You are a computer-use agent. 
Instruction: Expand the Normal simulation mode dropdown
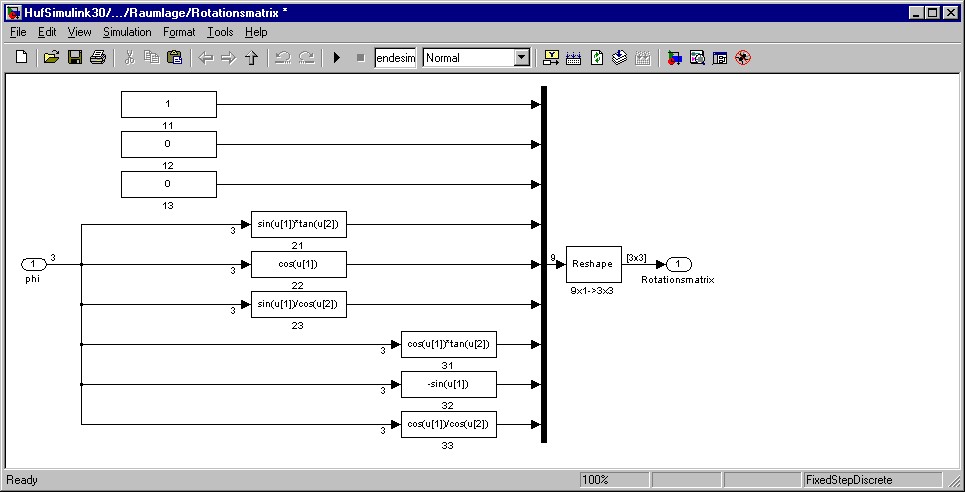(x=521, y=58)
